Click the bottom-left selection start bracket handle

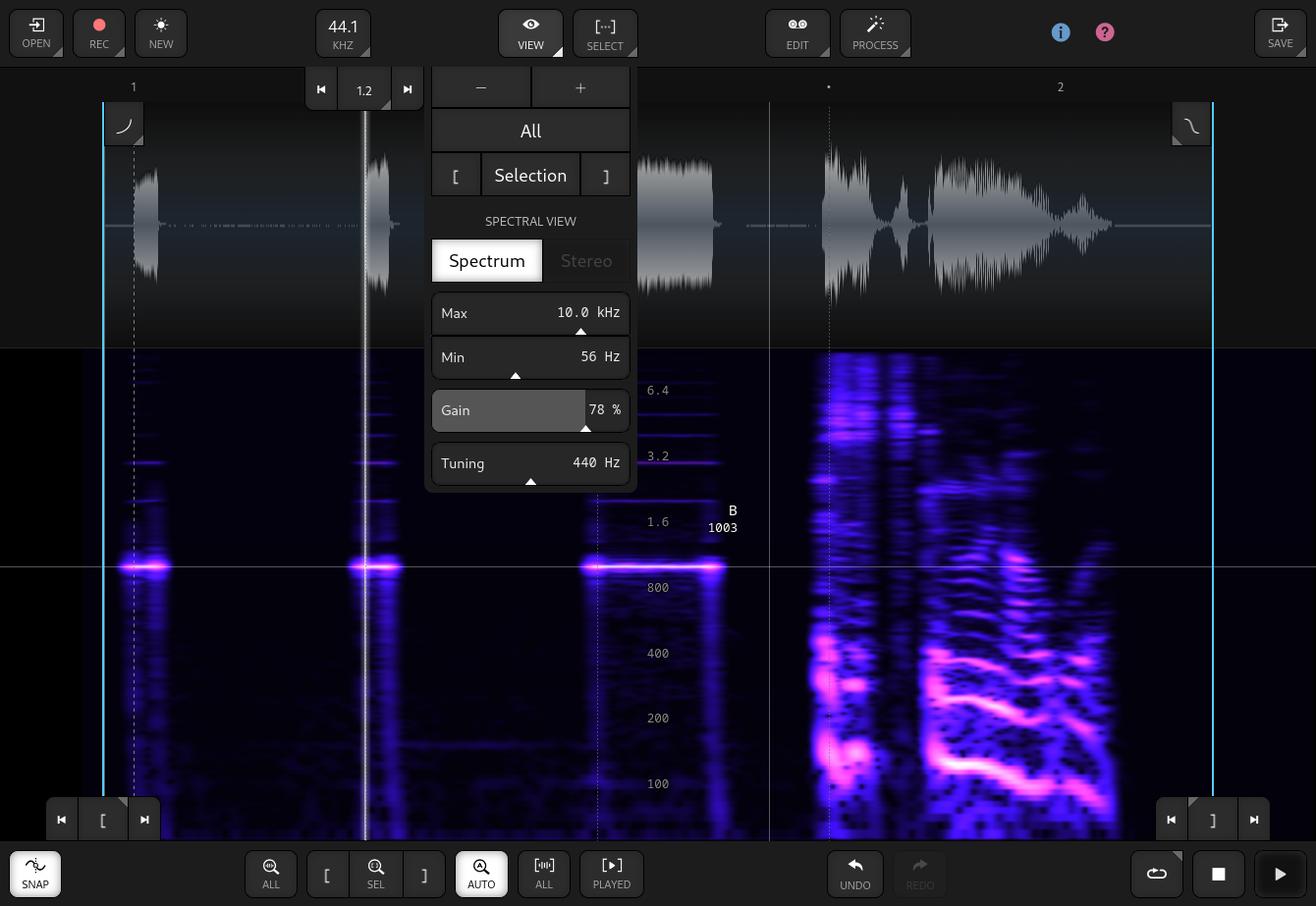103,820
